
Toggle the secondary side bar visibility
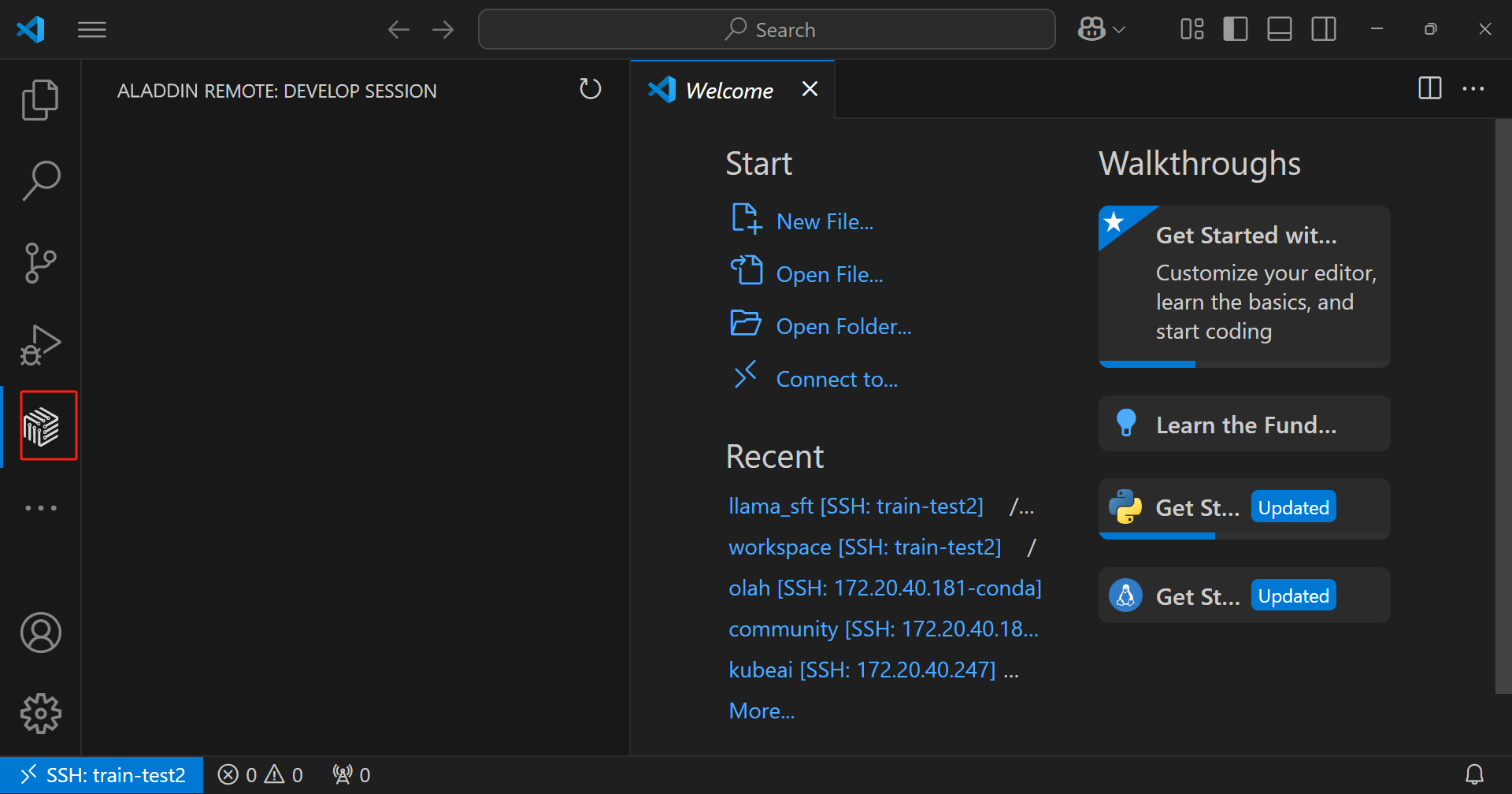[1323, 30]
